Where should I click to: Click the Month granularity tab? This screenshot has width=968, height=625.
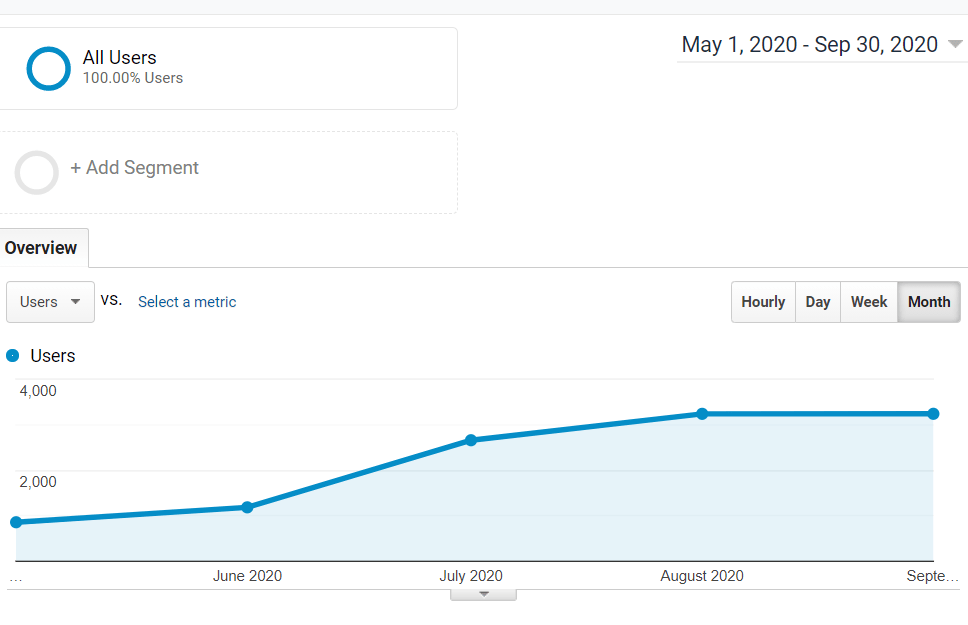928,301
